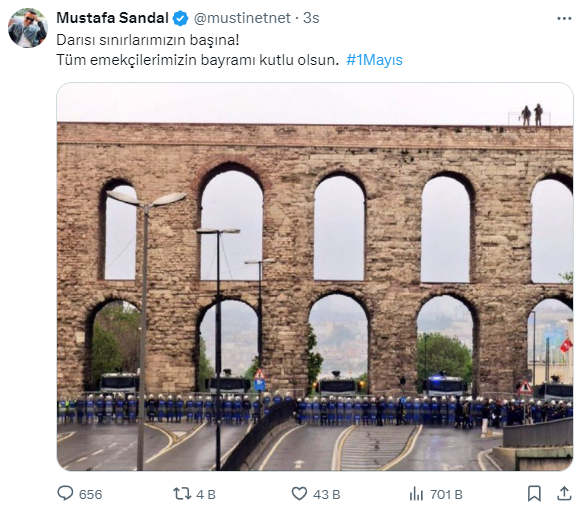Click the line 'Tüm emekçilerimizin bayramı kutlu olsun.'
The image size is (585, 511).
pos(198,60)
